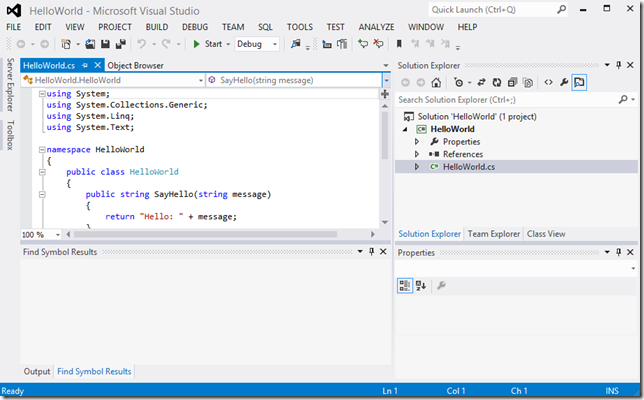The width and height of the screenshot is (644, 400).
Task: Sort properties alphabetically in Properties panel
Action: tap(421, 285)
